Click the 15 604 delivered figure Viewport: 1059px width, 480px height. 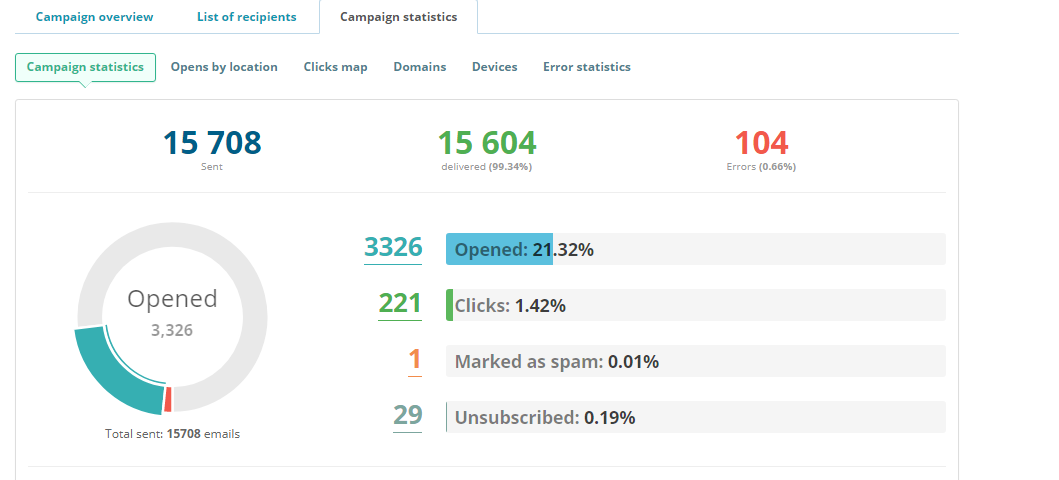coord(486,143)
